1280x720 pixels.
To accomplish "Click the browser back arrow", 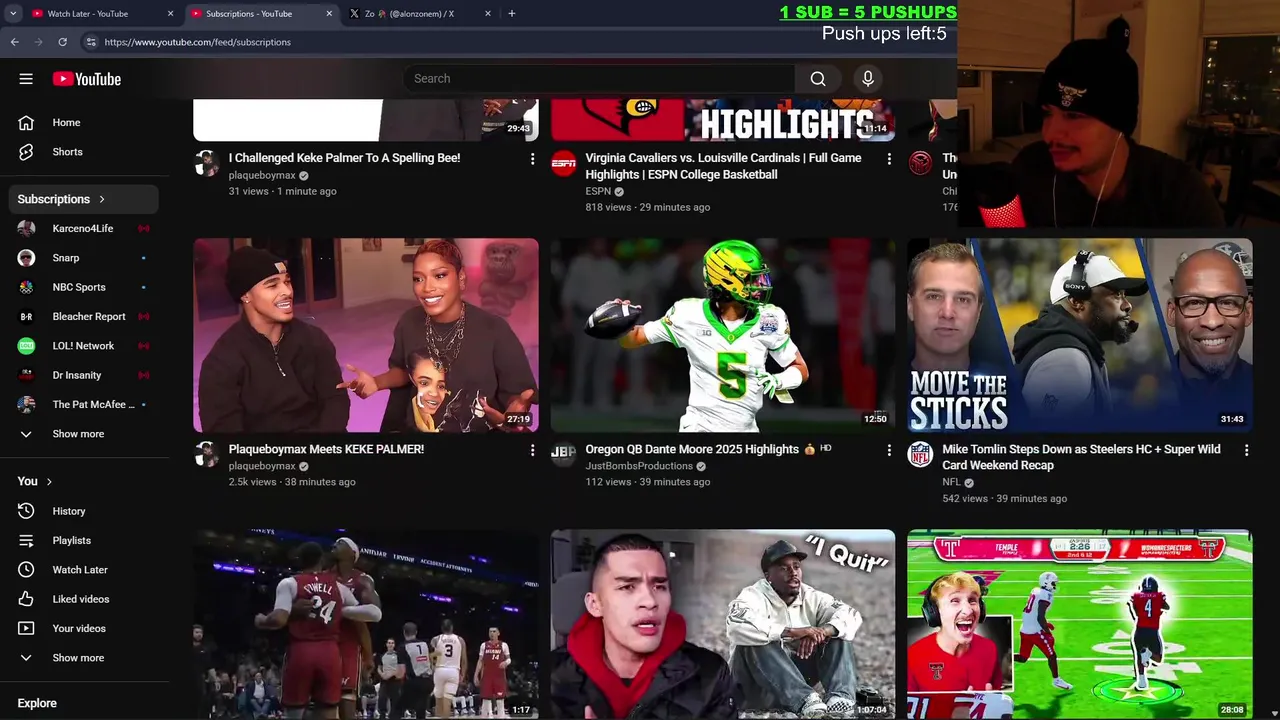I will click(14, 42).
